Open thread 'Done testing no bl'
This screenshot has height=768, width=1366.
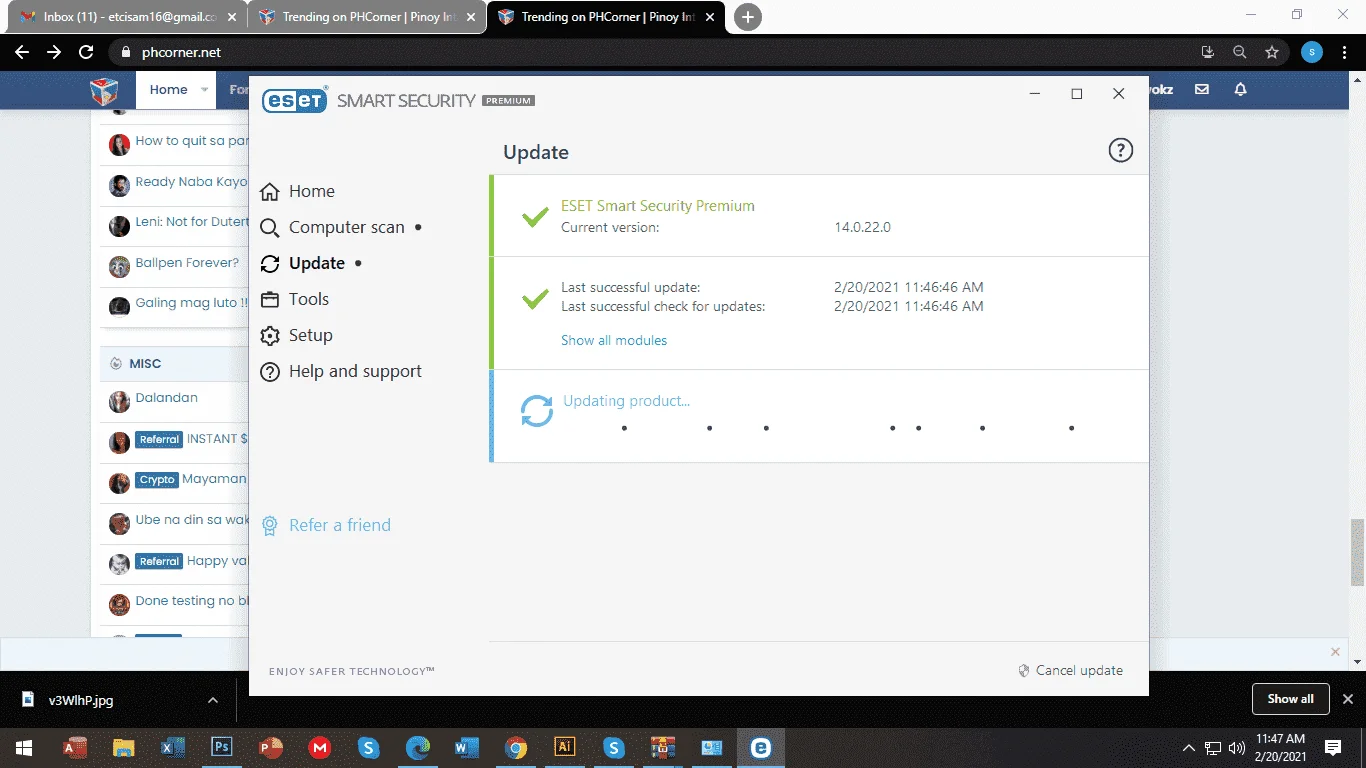click(191, 601)
